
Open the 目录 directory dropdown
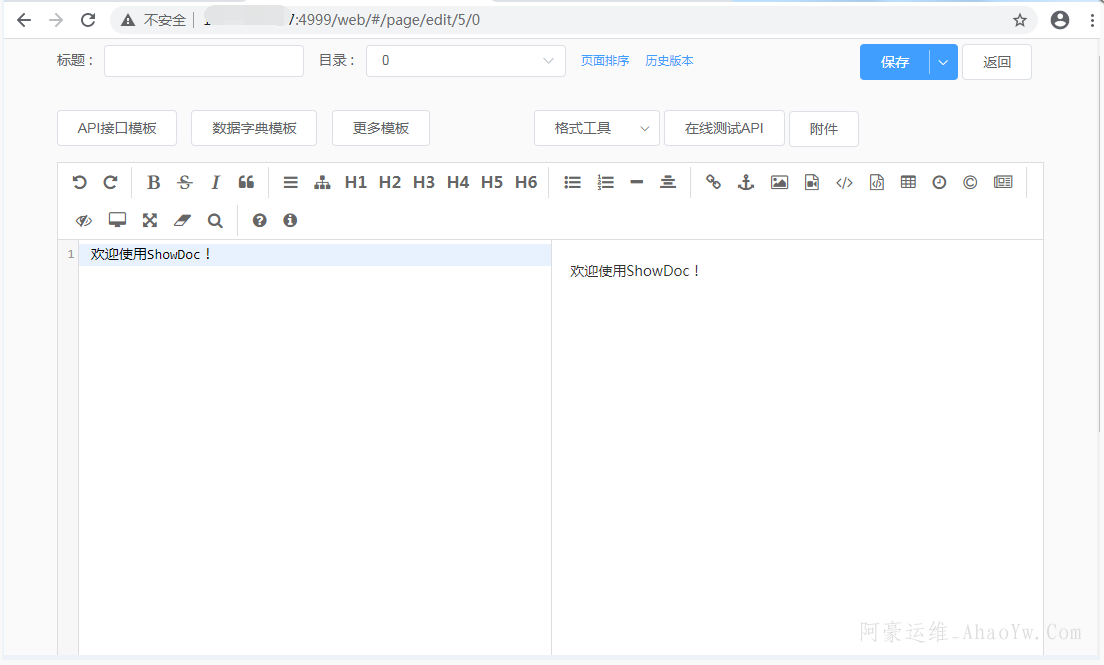[465, 61]
